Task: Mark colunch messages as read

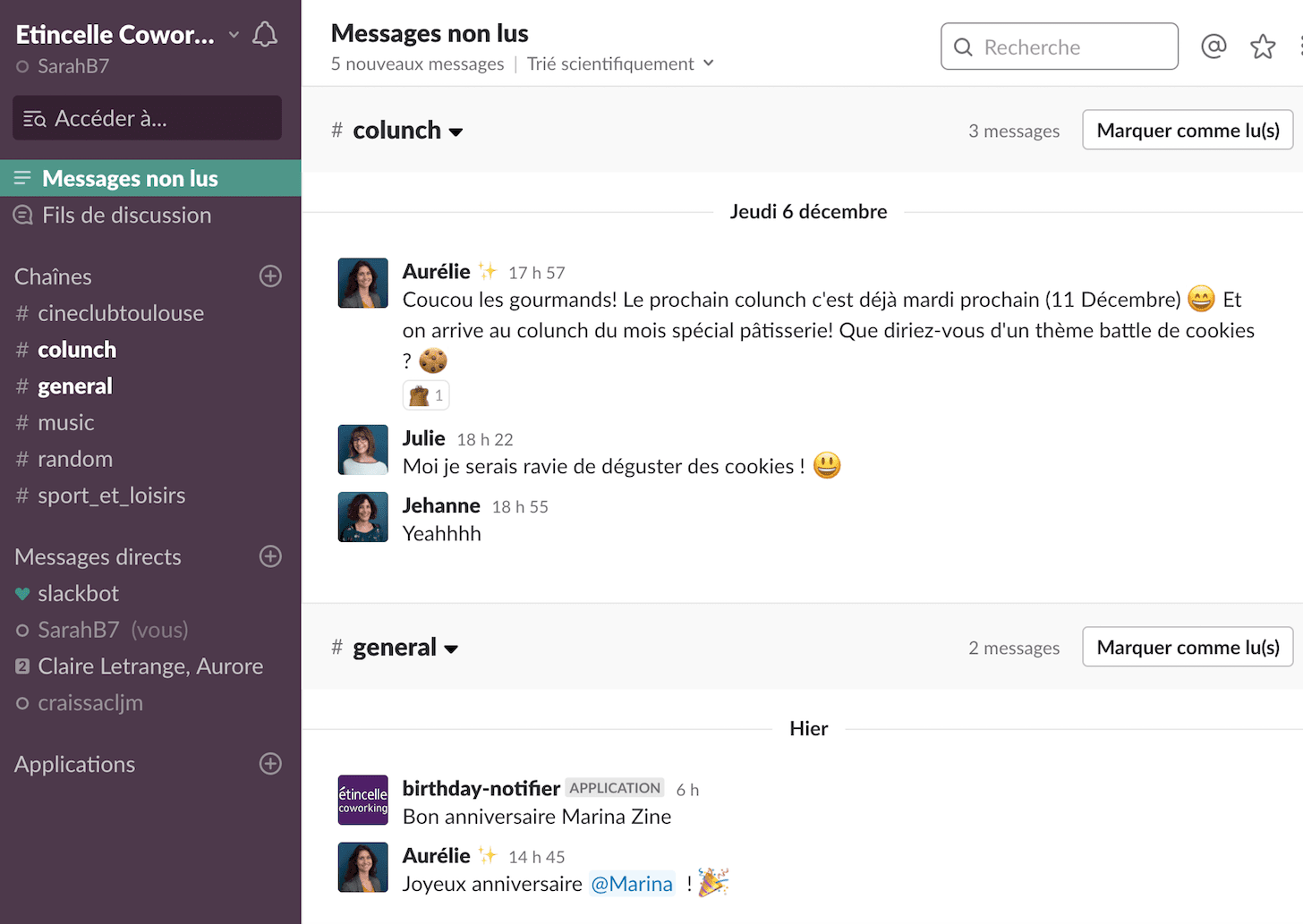Action: (1187, 130)
